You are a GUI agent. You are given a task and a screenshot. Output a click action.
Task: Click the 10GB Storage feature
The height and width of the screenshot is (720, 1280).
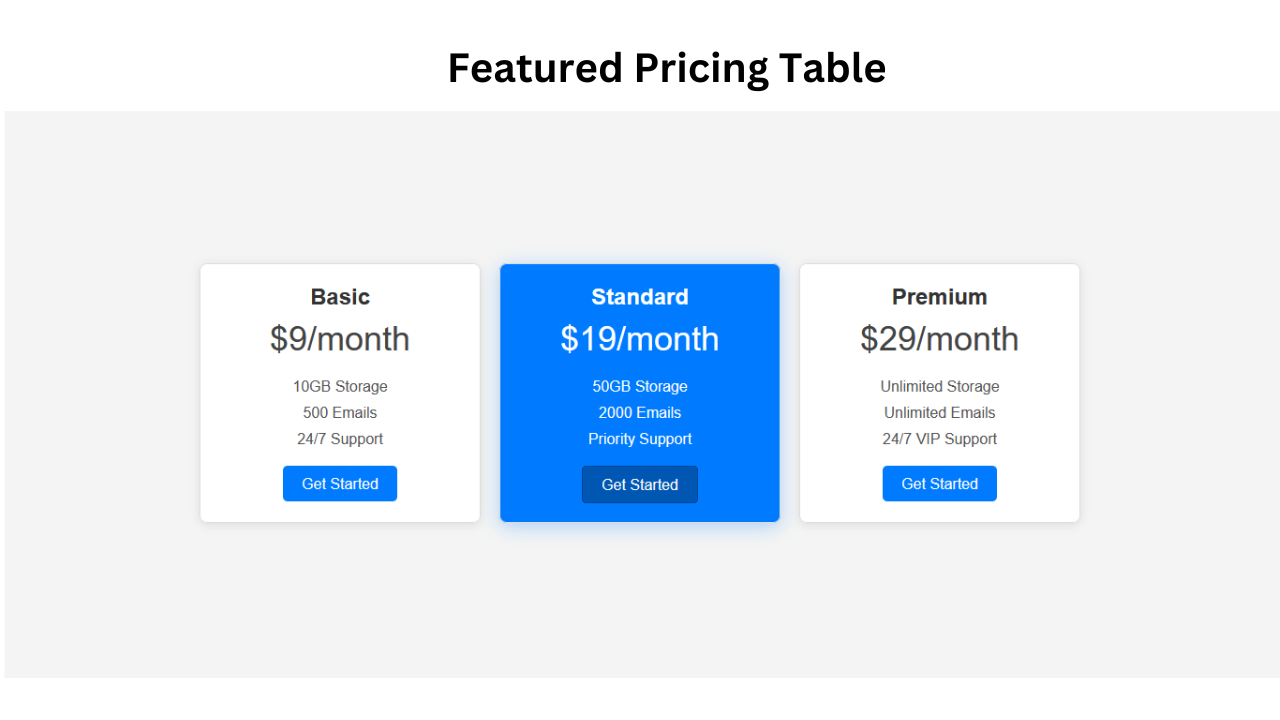tap(340, 387)
